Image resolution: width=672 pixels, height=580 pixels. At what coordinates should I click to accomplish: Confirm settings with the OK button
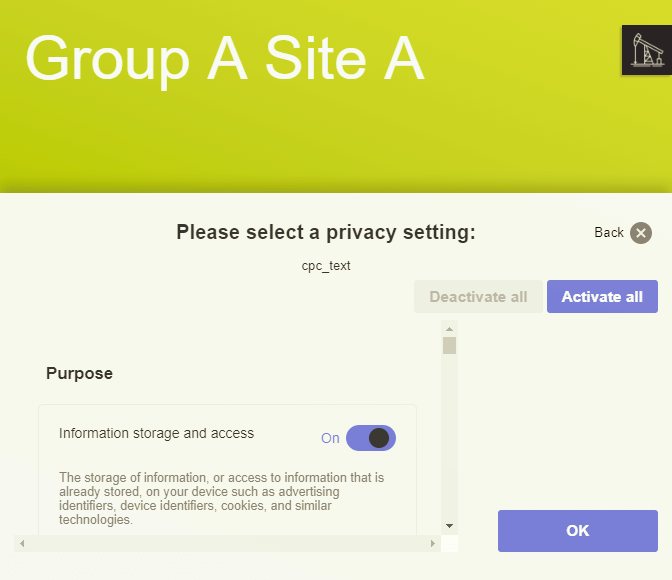pos(578,531)
